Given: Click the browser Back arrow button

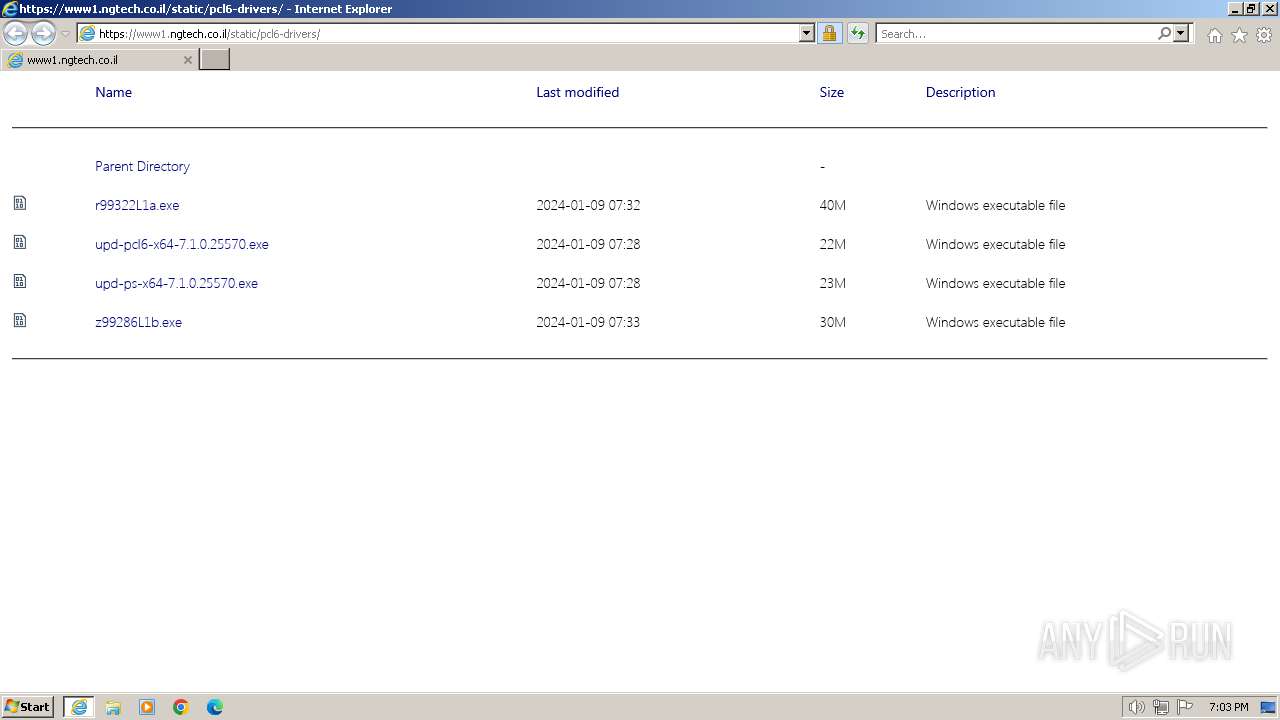Looking at the screenshot, I should coord(16,34).
